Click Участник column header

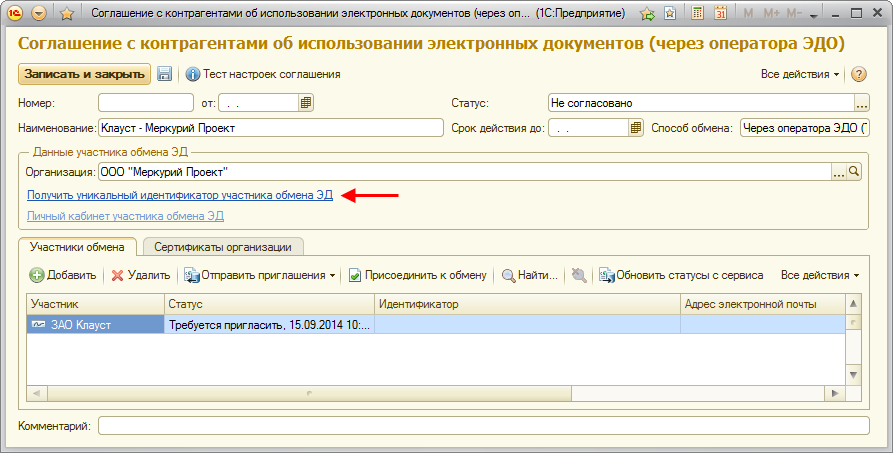[95, 304]
